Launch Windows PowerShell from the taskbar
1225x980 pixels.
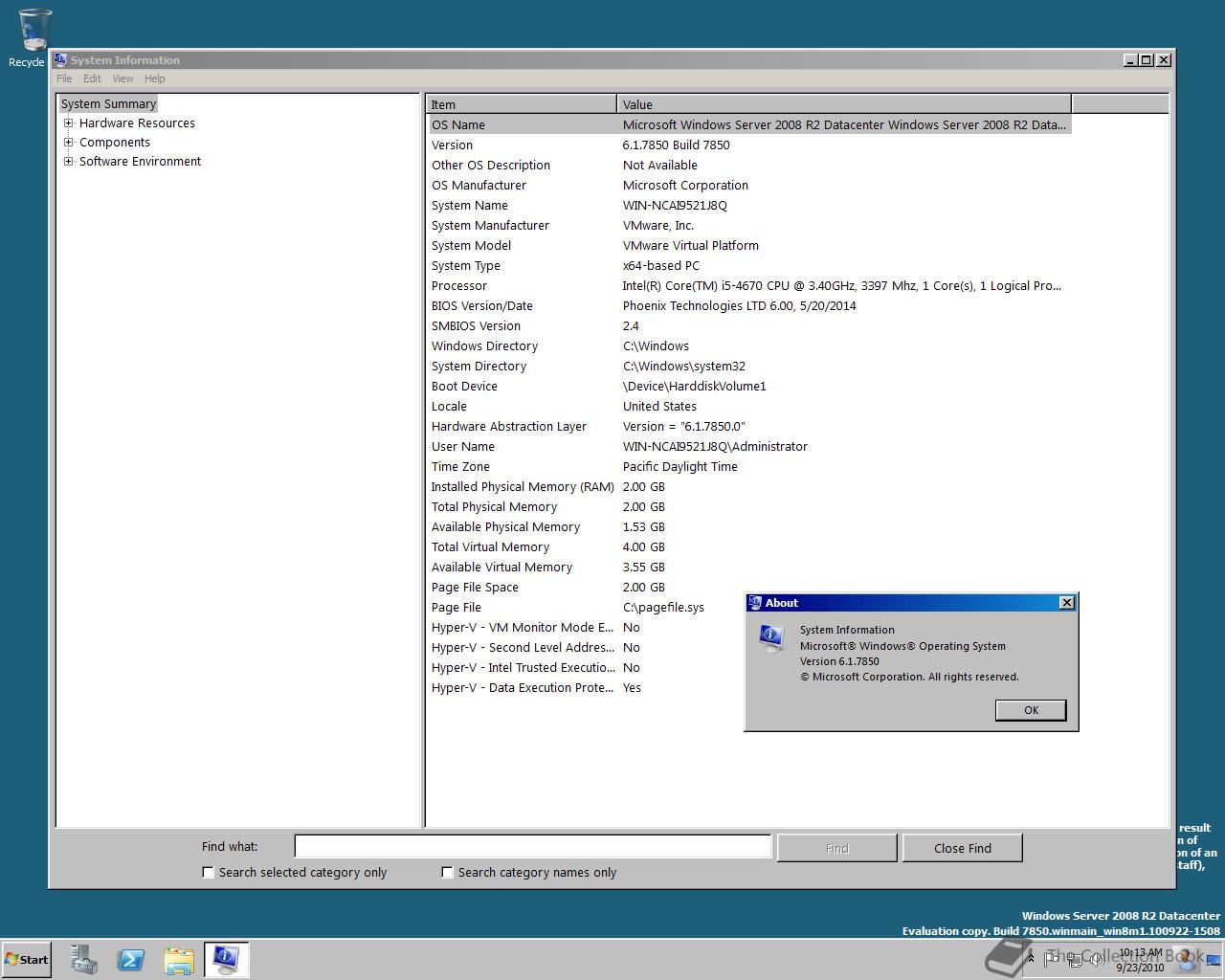[x=131, y=960]
